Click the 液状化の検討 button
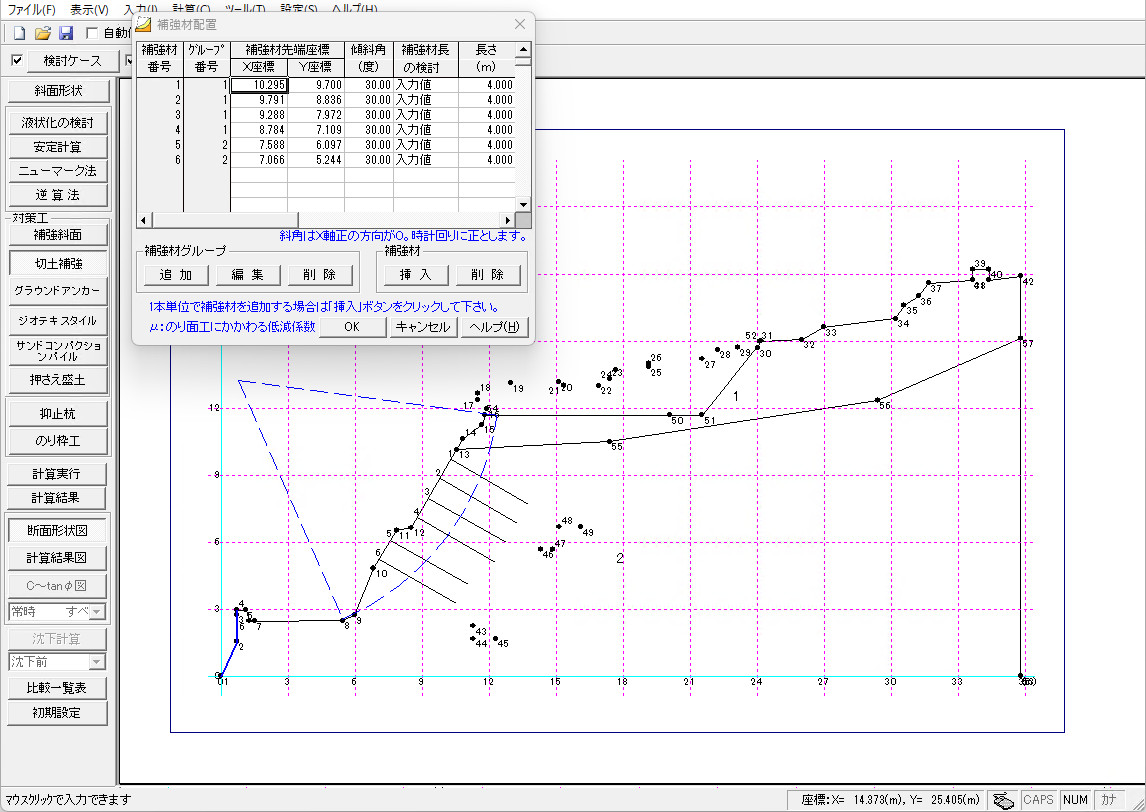The image size is (1146, 812). pyautogui.click(x=57, y=123)
